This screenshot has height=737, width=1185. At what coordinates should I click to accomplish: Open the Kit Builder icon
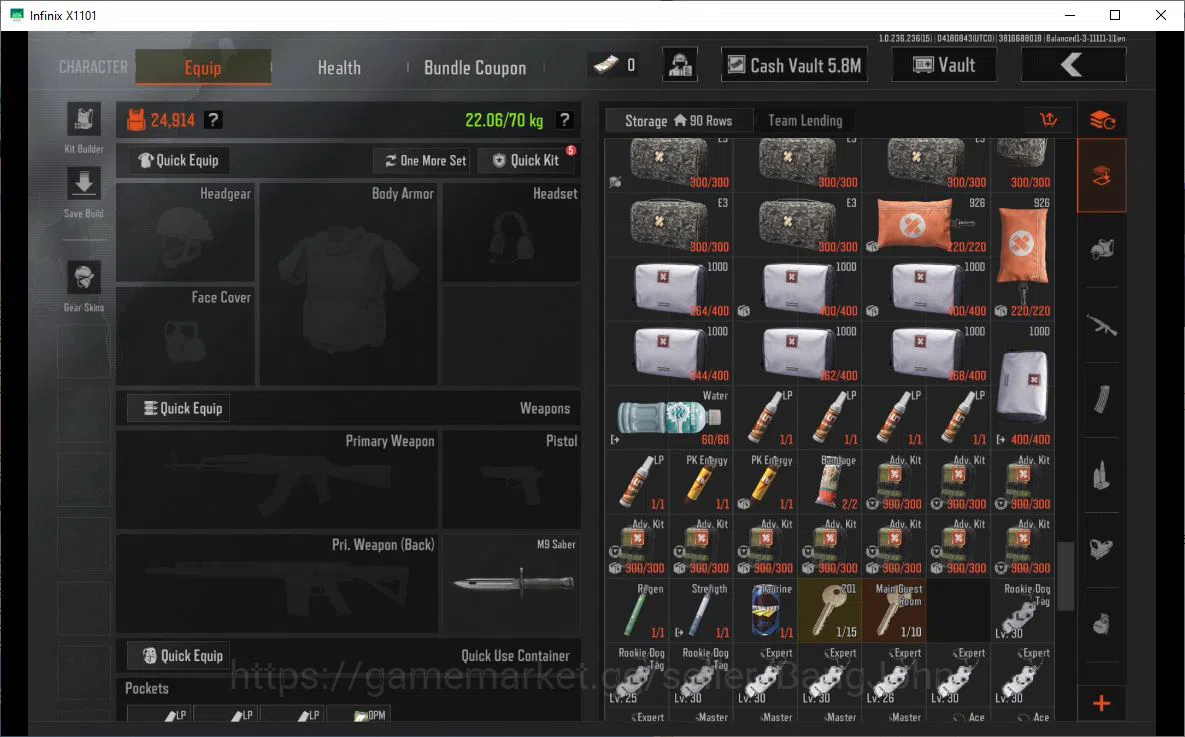coord(84,119)
